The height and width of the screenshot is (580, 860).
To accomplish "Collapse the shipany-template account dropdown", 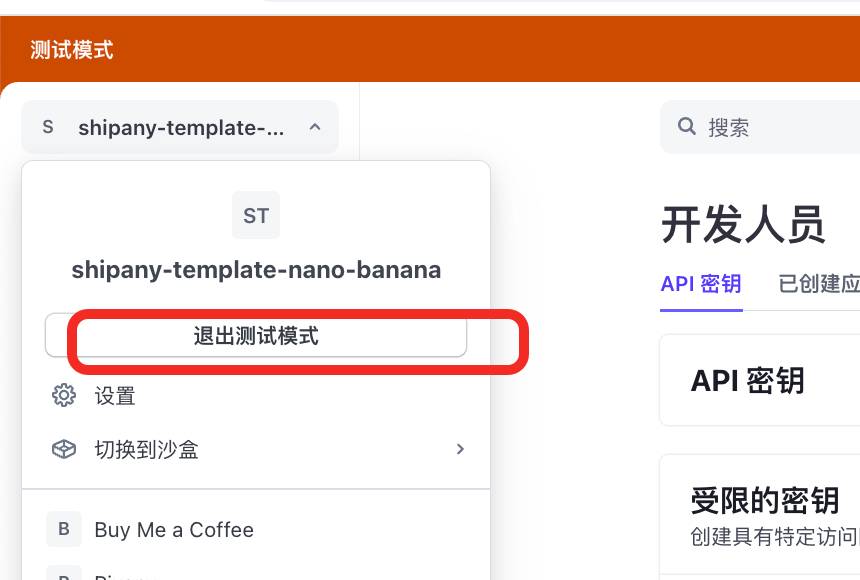I will pos(314,127).
